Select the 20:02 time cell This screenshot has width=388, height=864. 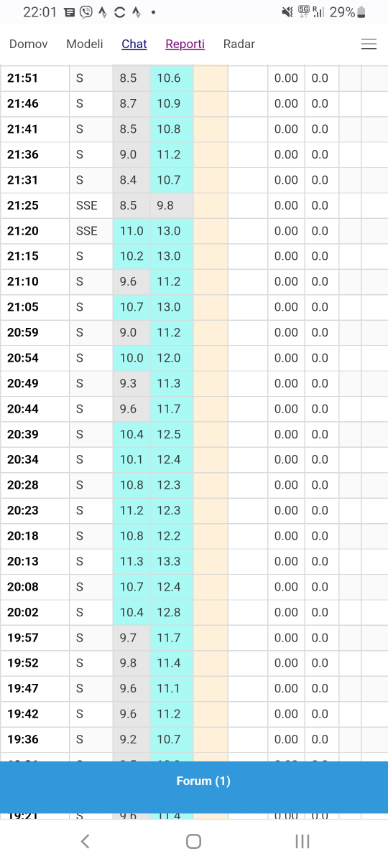tap(35, 612)
